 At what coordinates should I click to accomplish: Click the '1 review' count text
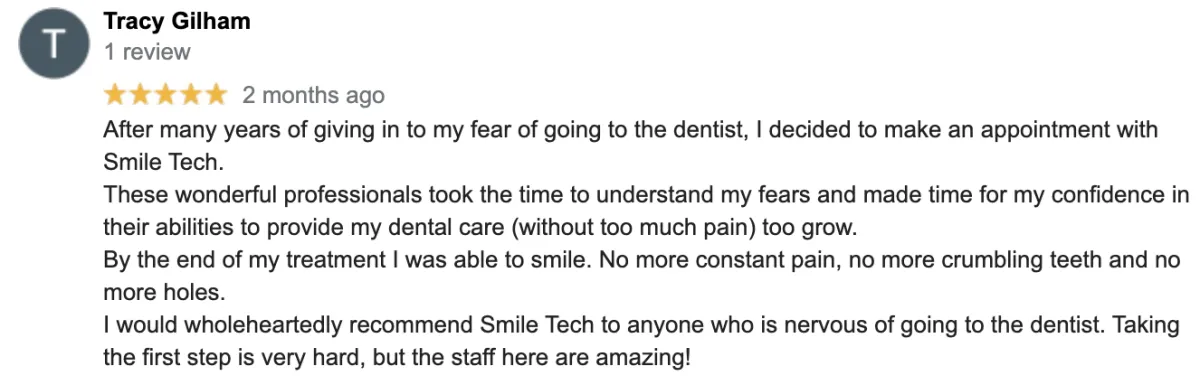146,51
